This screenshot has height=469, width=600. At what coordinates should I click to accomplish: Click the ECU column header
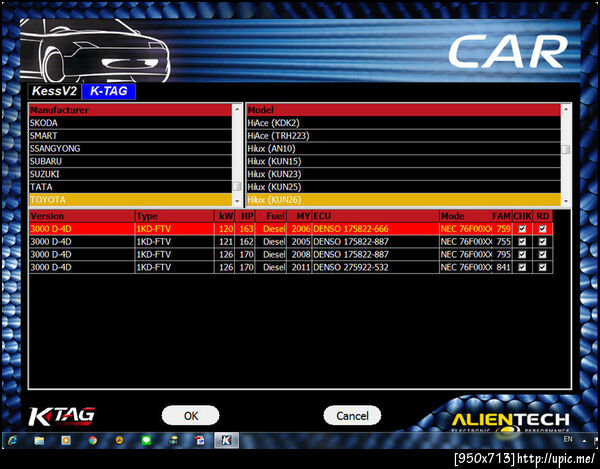[375, 216]
